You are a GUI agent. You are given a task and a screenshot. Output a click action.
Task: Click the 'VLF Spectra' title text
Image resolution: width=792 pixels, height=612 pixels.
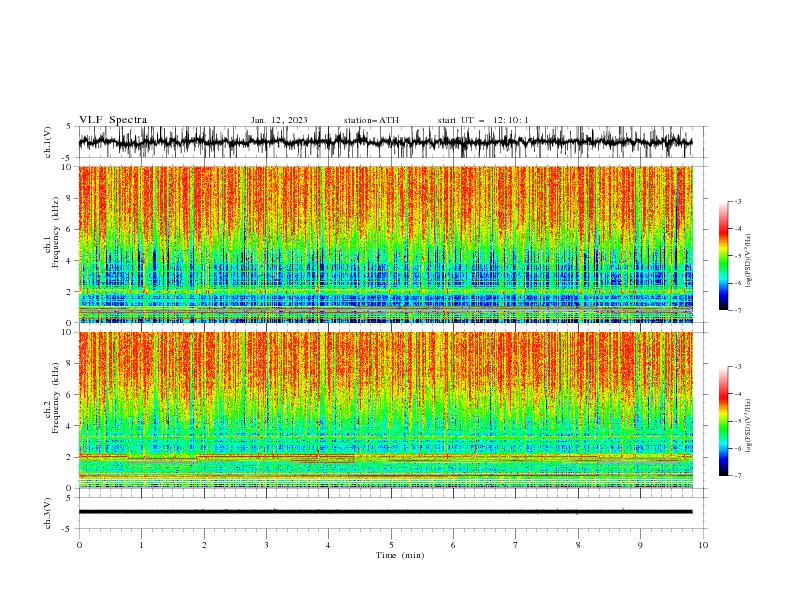coord(113,120)
